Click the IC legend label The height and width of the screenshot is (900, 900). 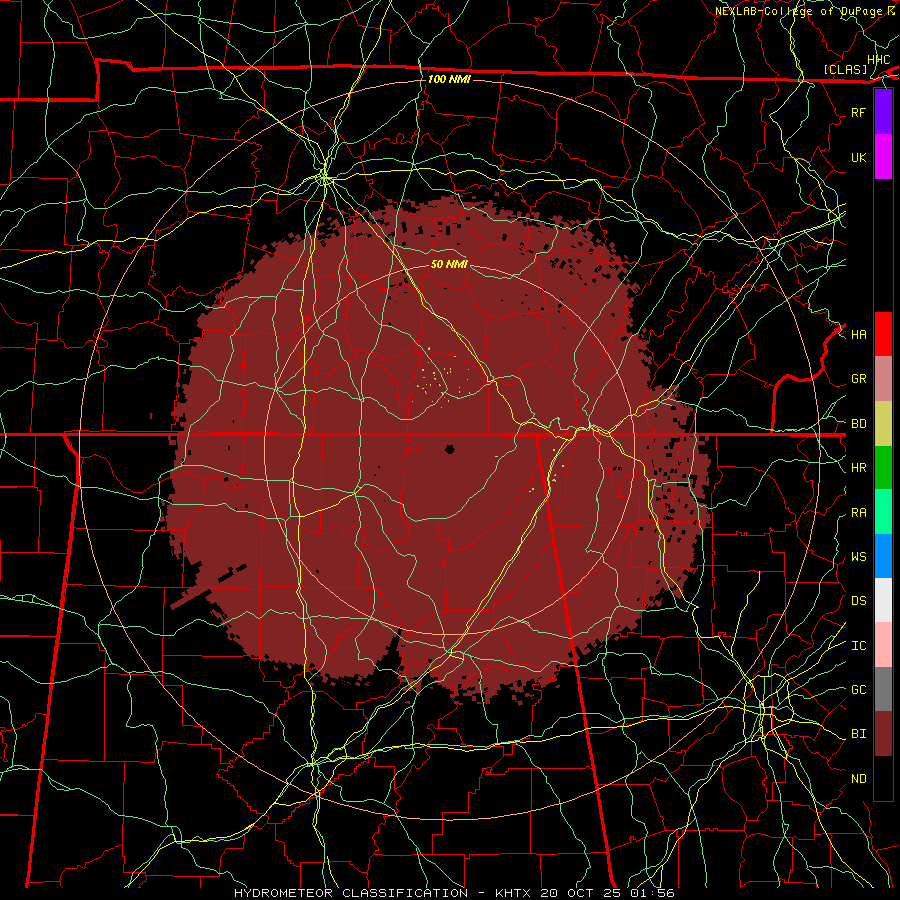(x=859, y=646)
